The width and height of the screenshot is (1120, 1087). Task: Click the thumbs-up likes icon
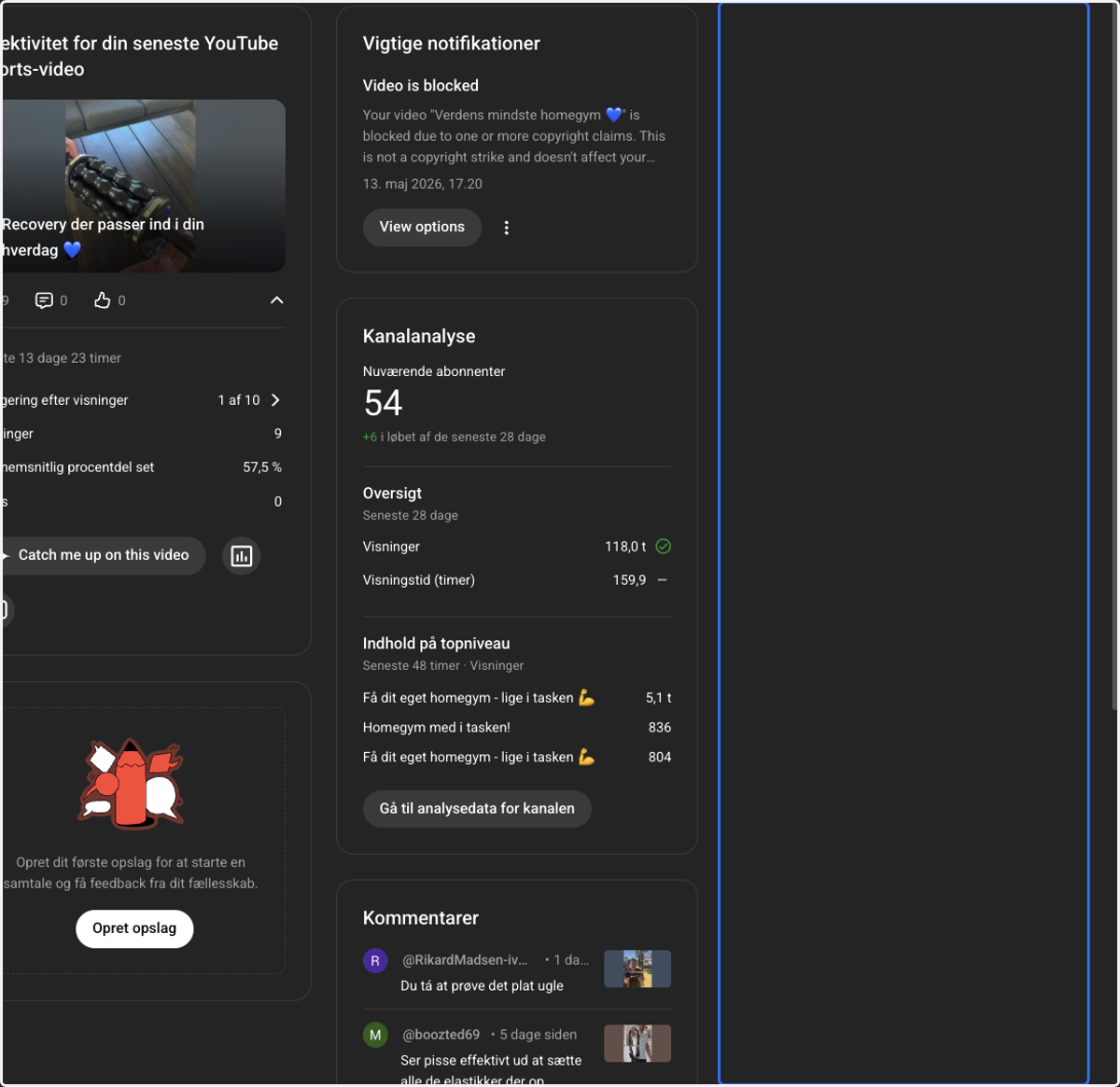103,300
